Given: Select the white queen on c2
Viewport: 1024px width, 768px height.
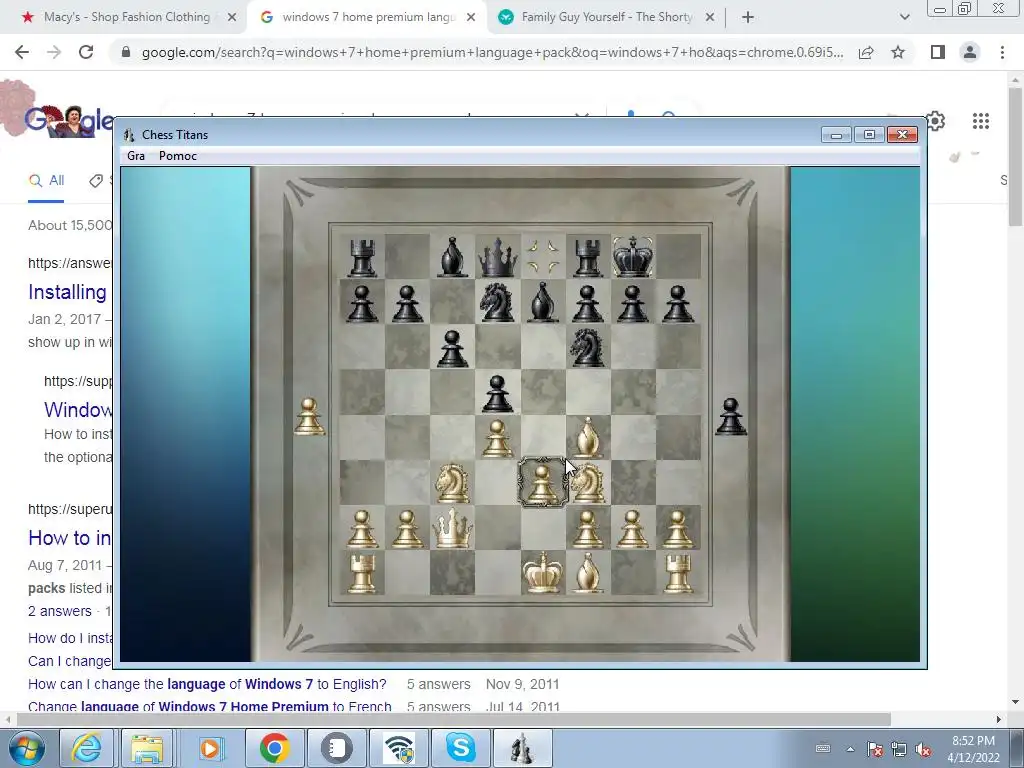Looking at the screenshot, I should coord(453,528).
